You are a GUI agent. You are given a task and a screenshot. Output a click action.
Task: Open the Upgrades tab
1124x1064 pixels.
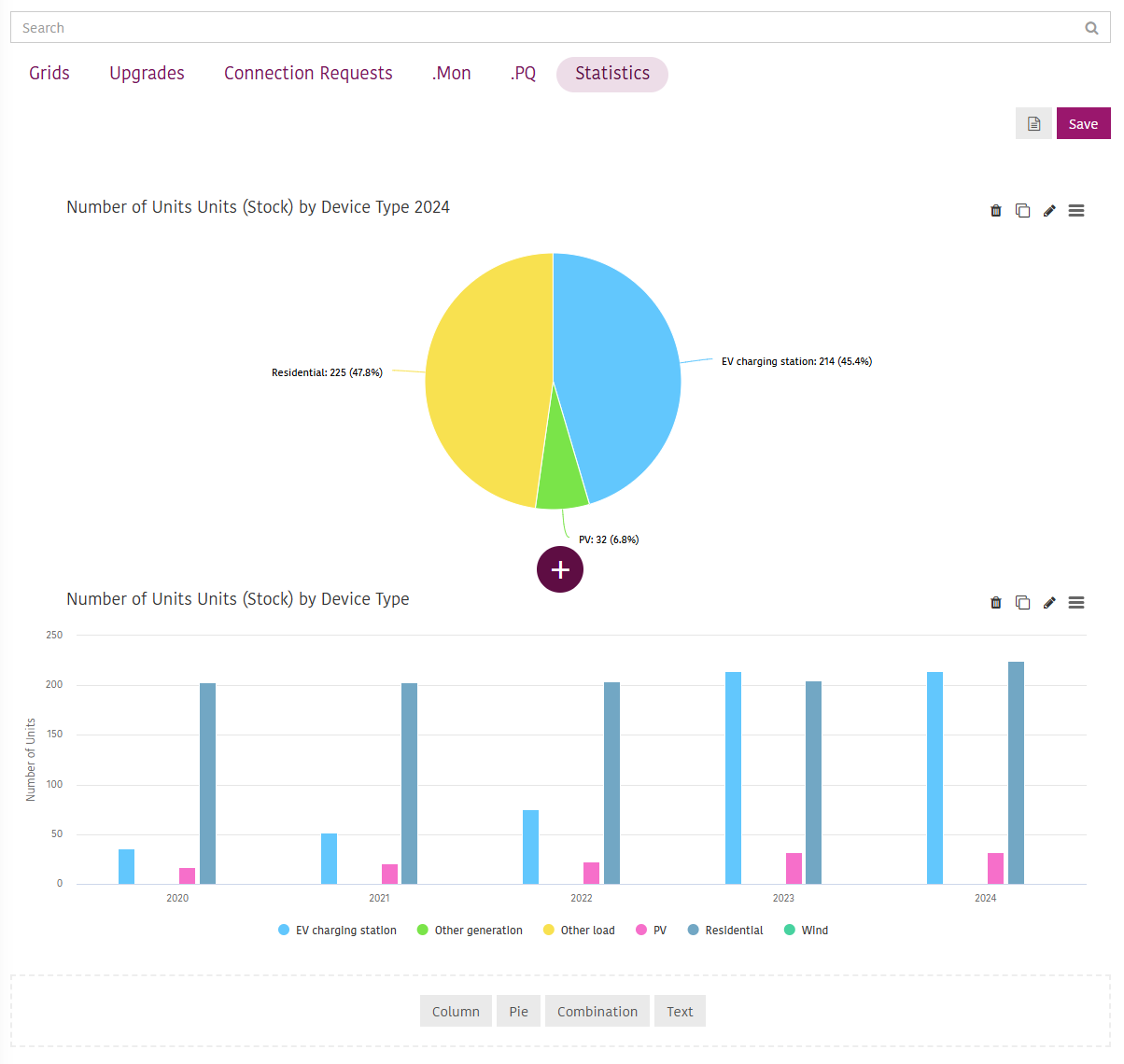(x=147, y=74)
